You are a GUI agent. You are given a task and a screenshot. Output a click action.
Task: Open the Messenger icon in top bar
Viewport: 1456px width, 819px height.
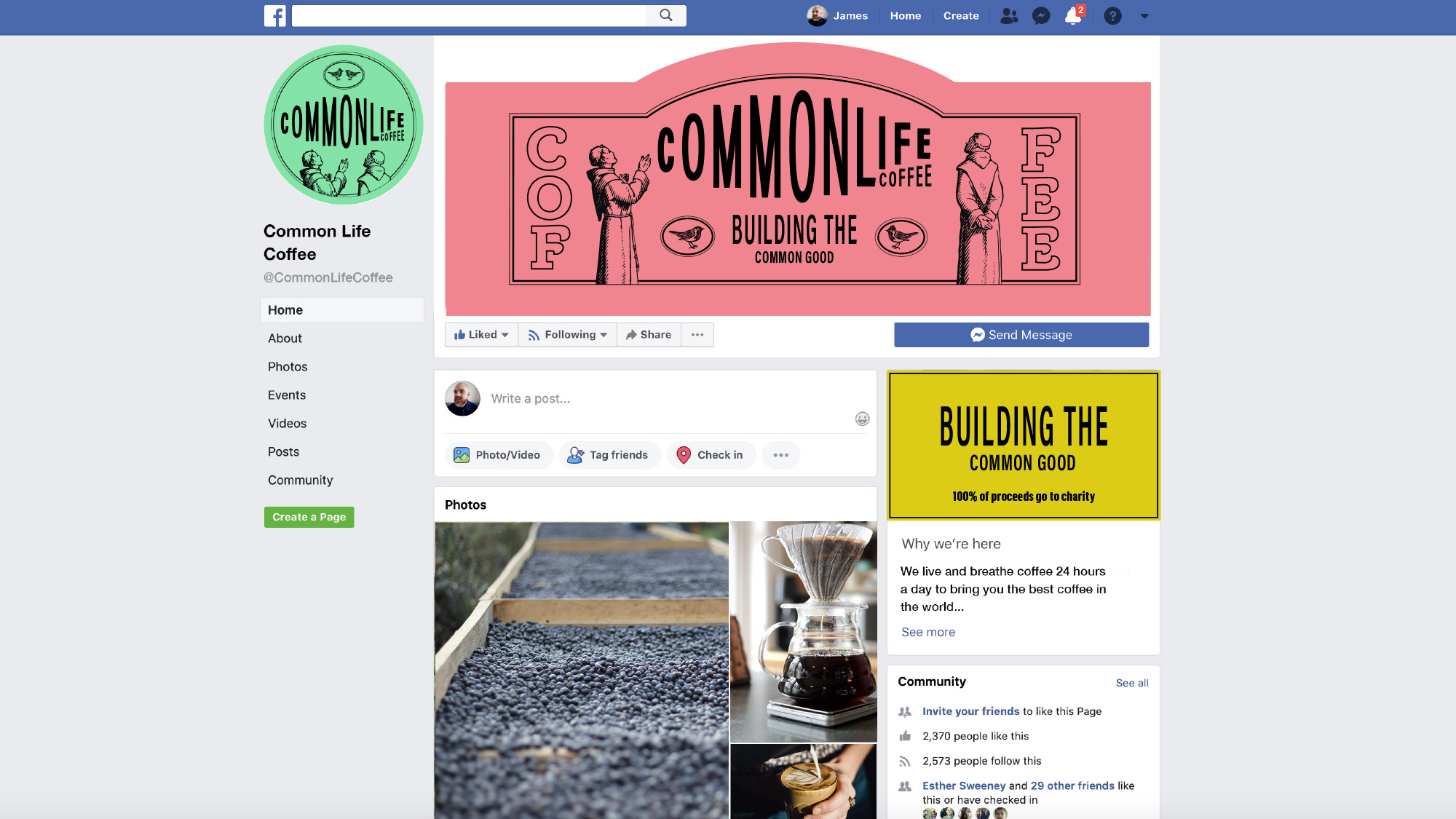click(x=1041, y=15)
